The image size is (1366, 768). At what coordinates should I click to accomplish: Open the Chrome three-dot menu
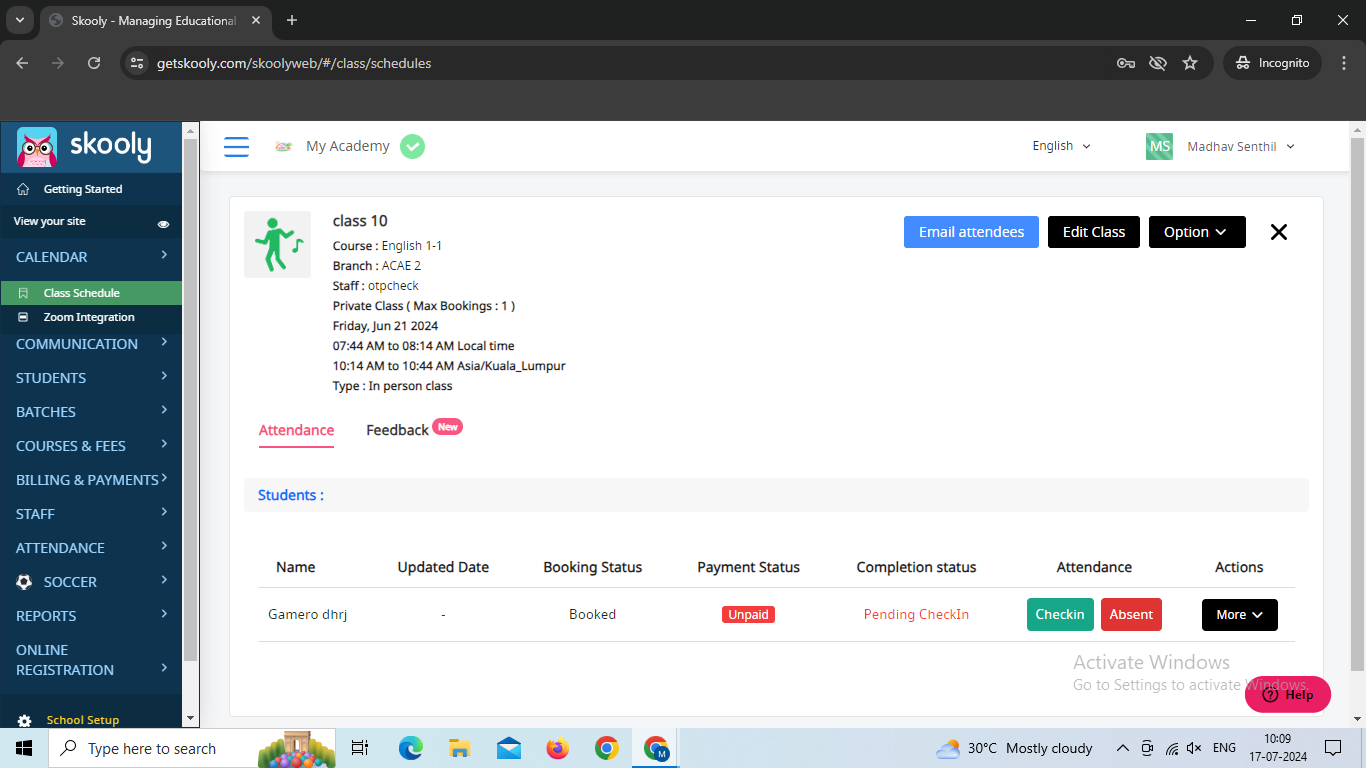click(x=1344, y=63)
